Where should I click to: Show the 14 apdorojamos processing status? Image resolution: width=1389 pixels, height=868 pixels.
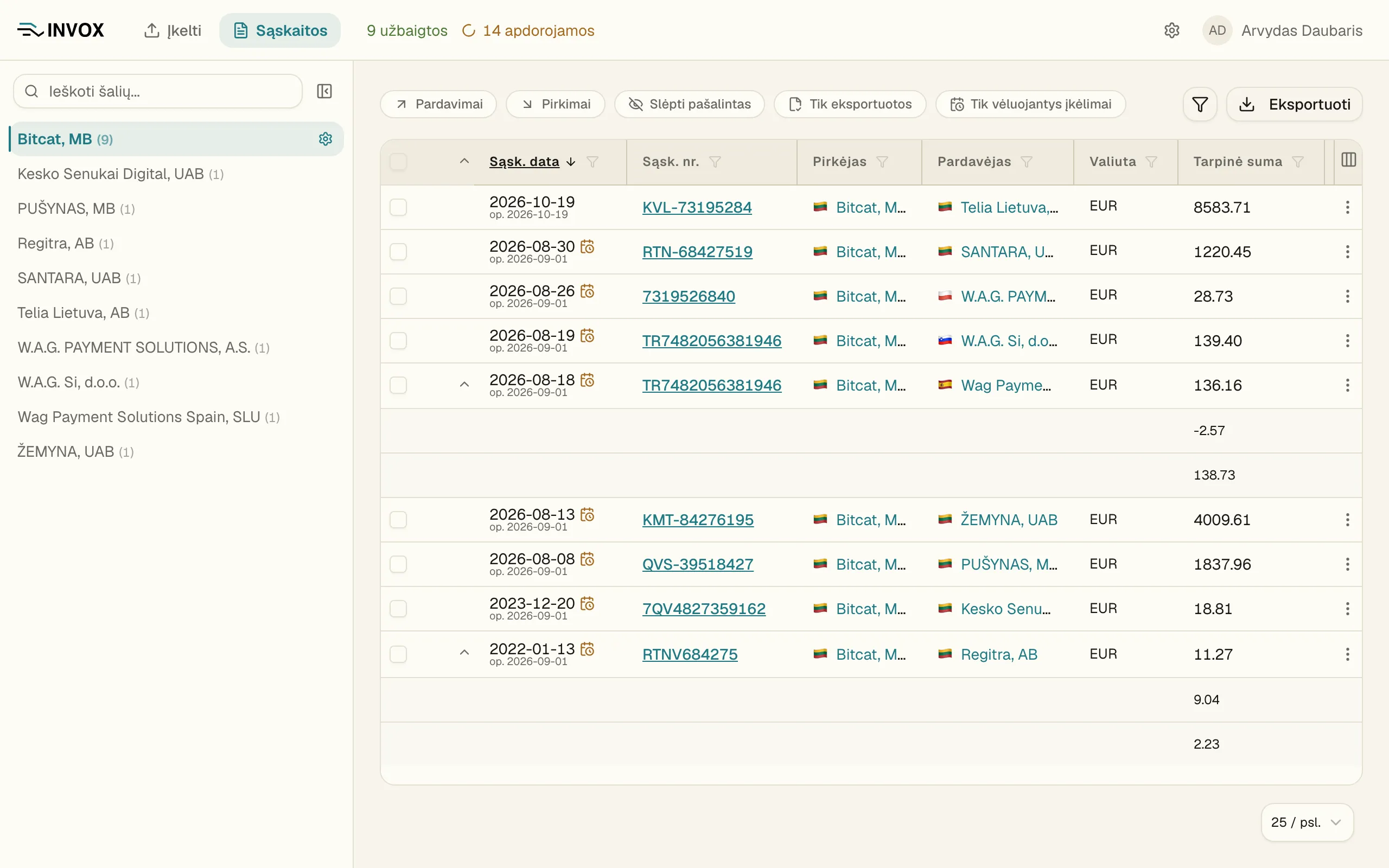[528, 30]
